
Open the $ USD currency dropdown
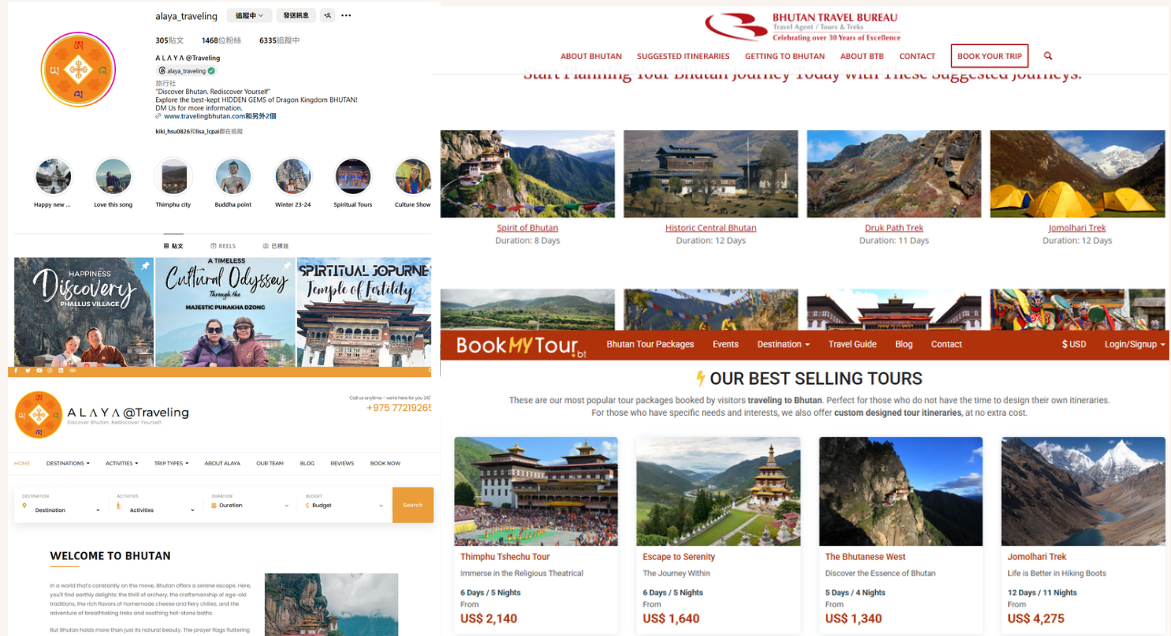(1074, 344)
